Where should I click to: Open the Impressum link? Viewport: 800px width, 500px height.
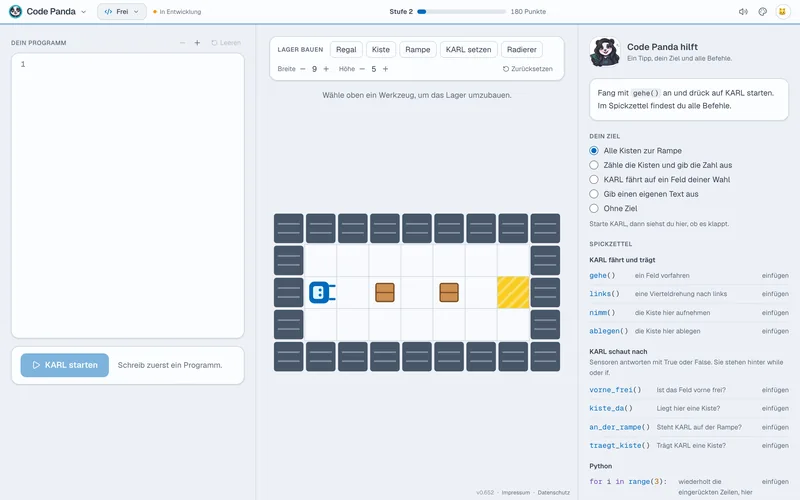tap(515, 492)
